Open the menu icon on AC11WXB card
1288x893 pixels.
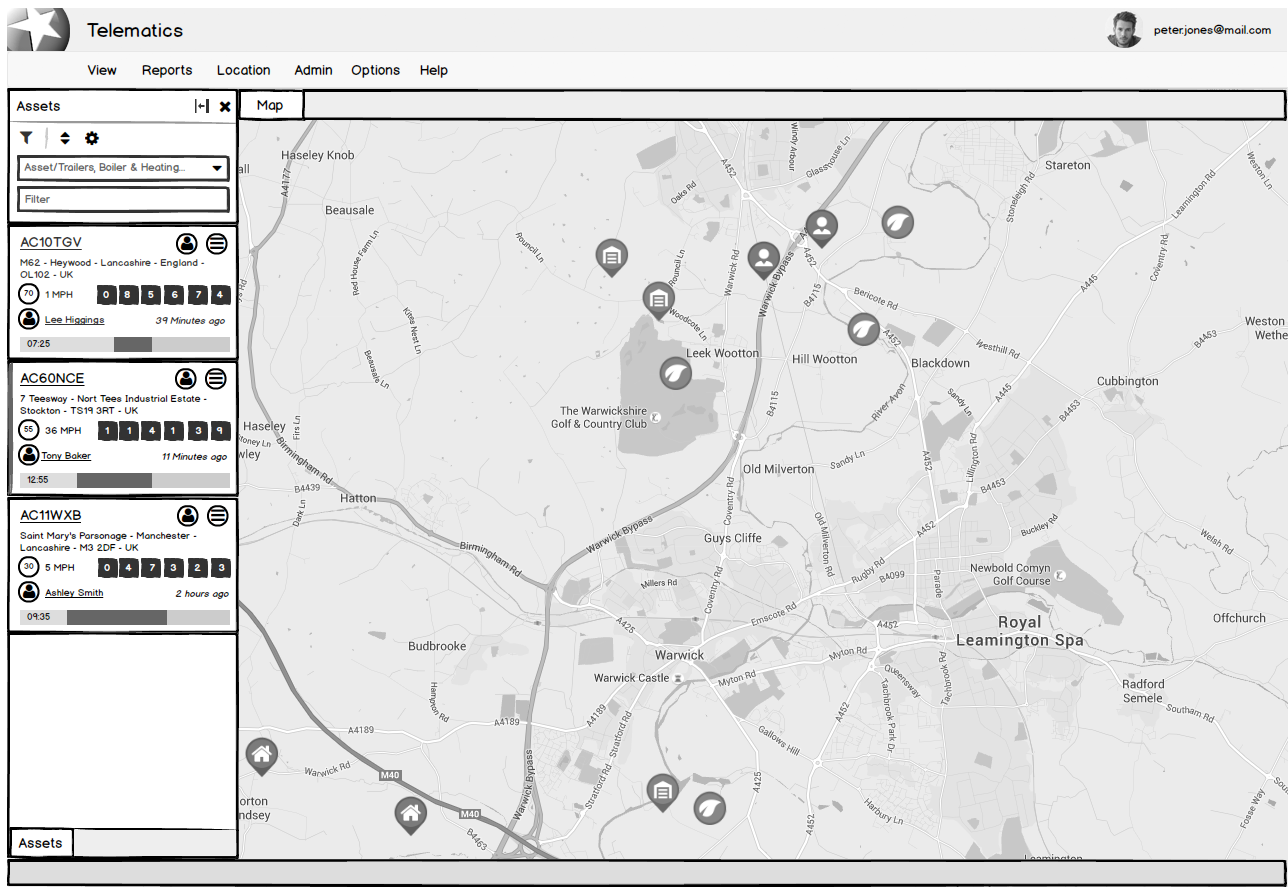218,516
